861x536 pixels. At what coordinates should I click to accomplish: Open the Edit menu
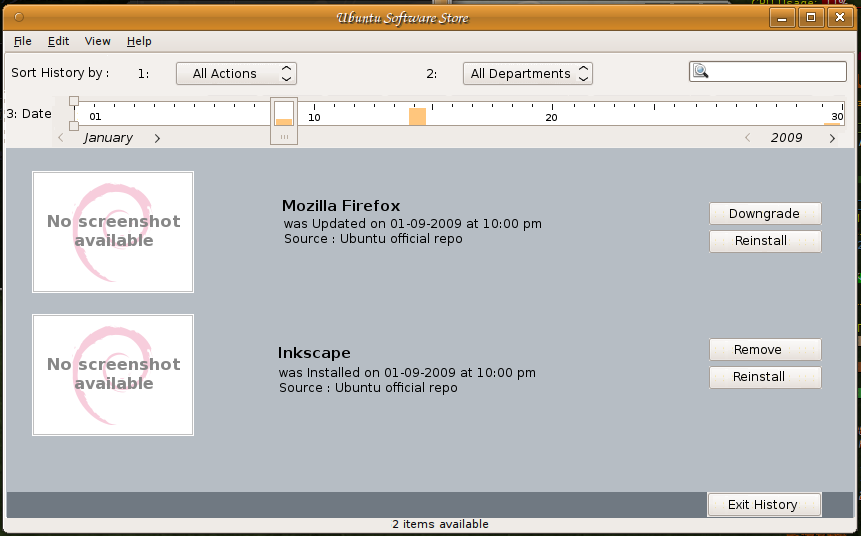(x=58, y=41)
